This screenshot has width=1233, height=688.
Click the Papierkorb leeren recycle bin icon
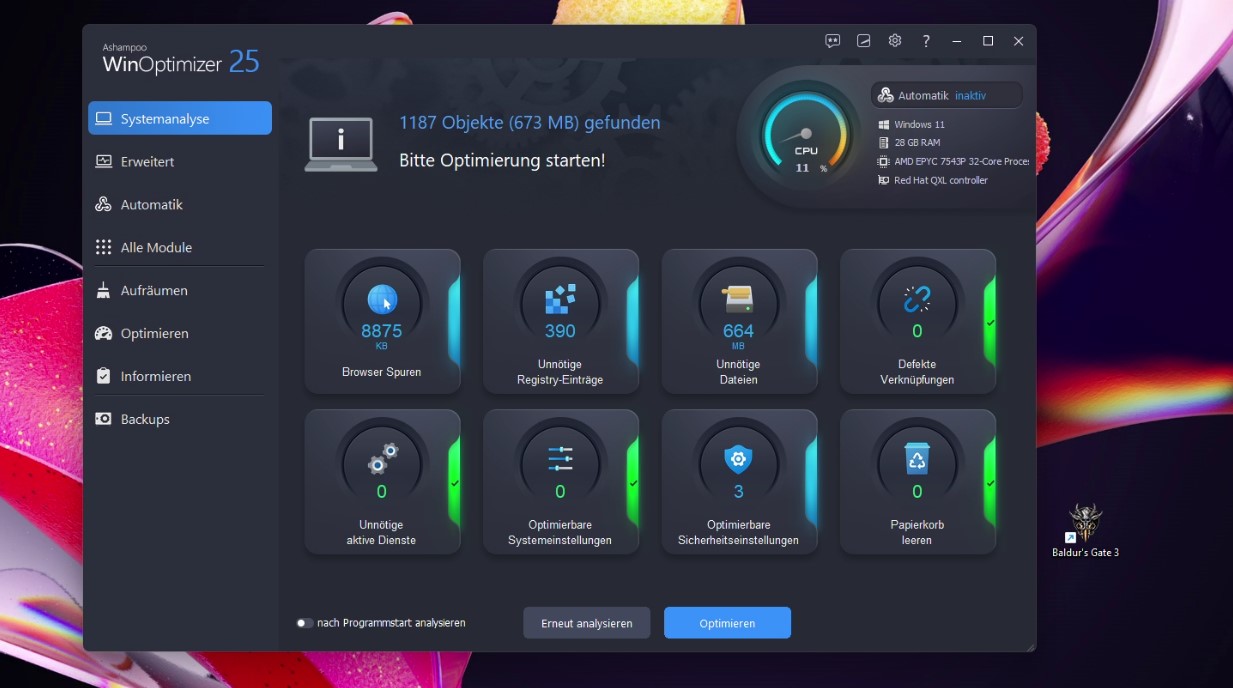pos(917,459)
